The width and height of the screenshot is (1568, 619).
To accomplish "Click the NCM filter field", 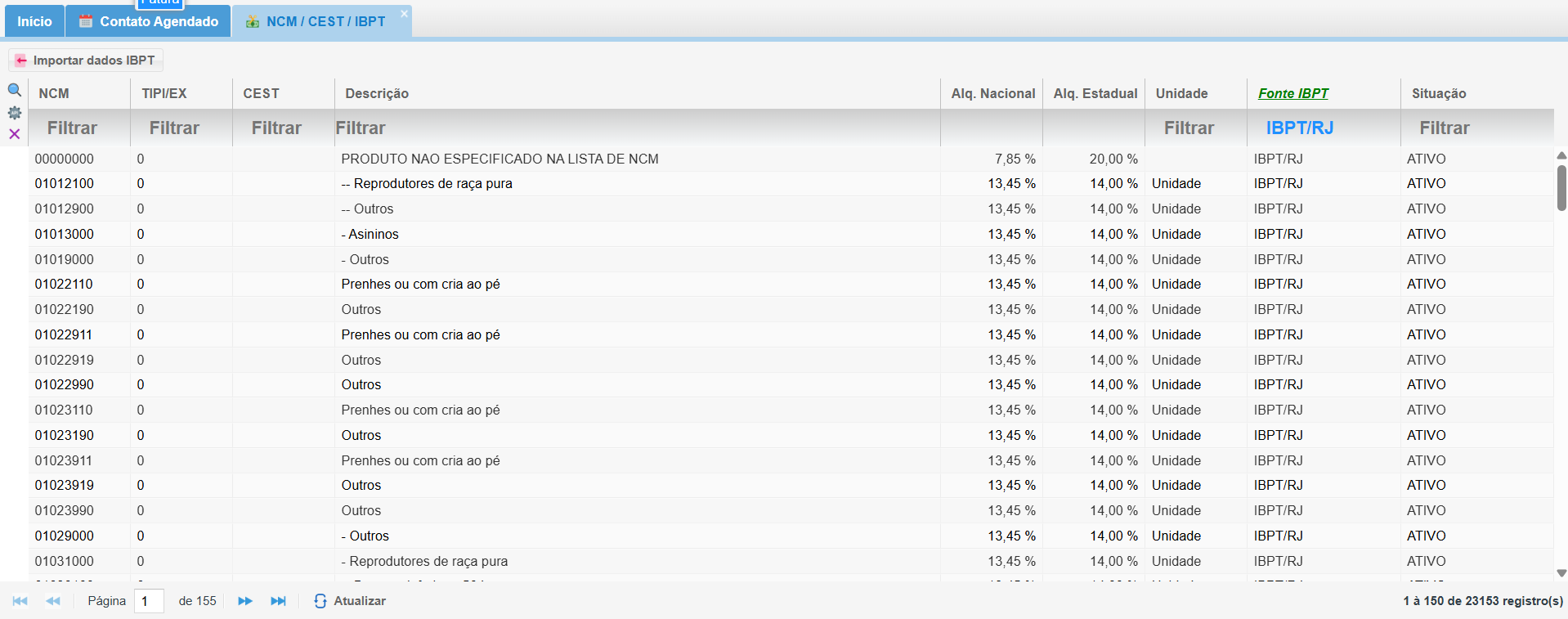I will tap(73, 128).
